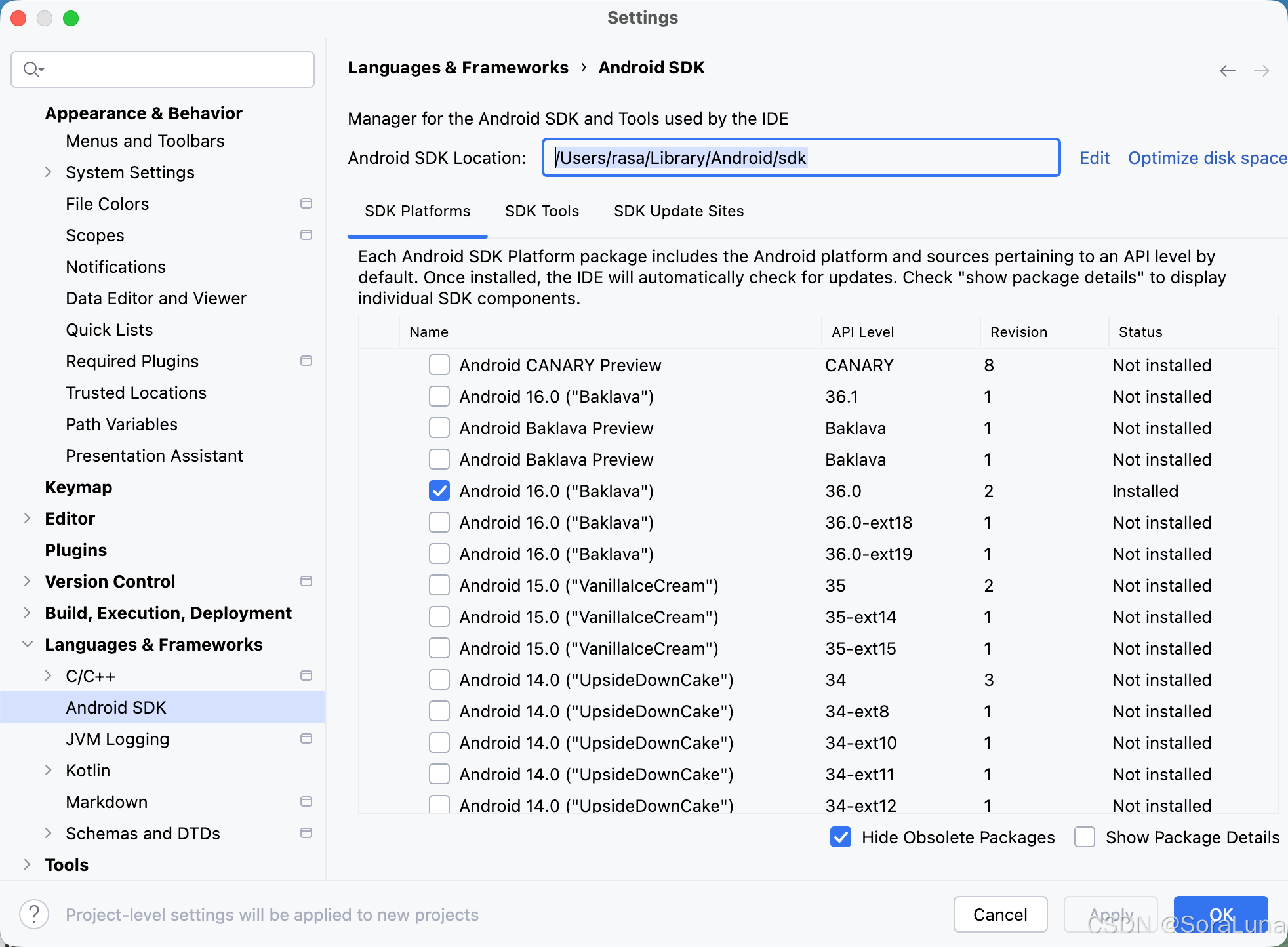Expand the Editor settings section
Viewport: 1288px width, 947px height.
[27, 518]
